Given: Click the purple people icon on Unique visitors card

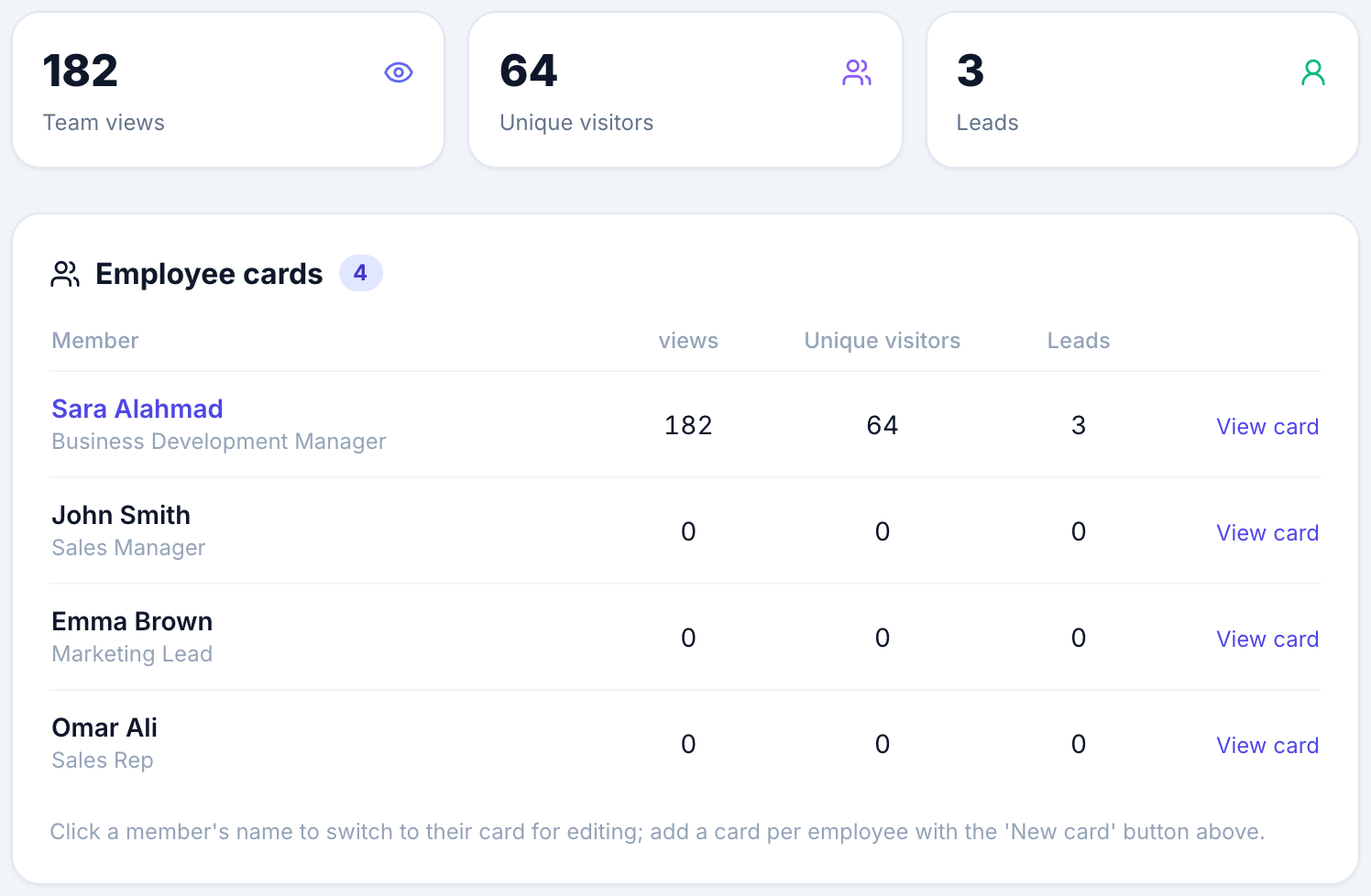Looking at the screenshot, I should click(x=857, y=72).
